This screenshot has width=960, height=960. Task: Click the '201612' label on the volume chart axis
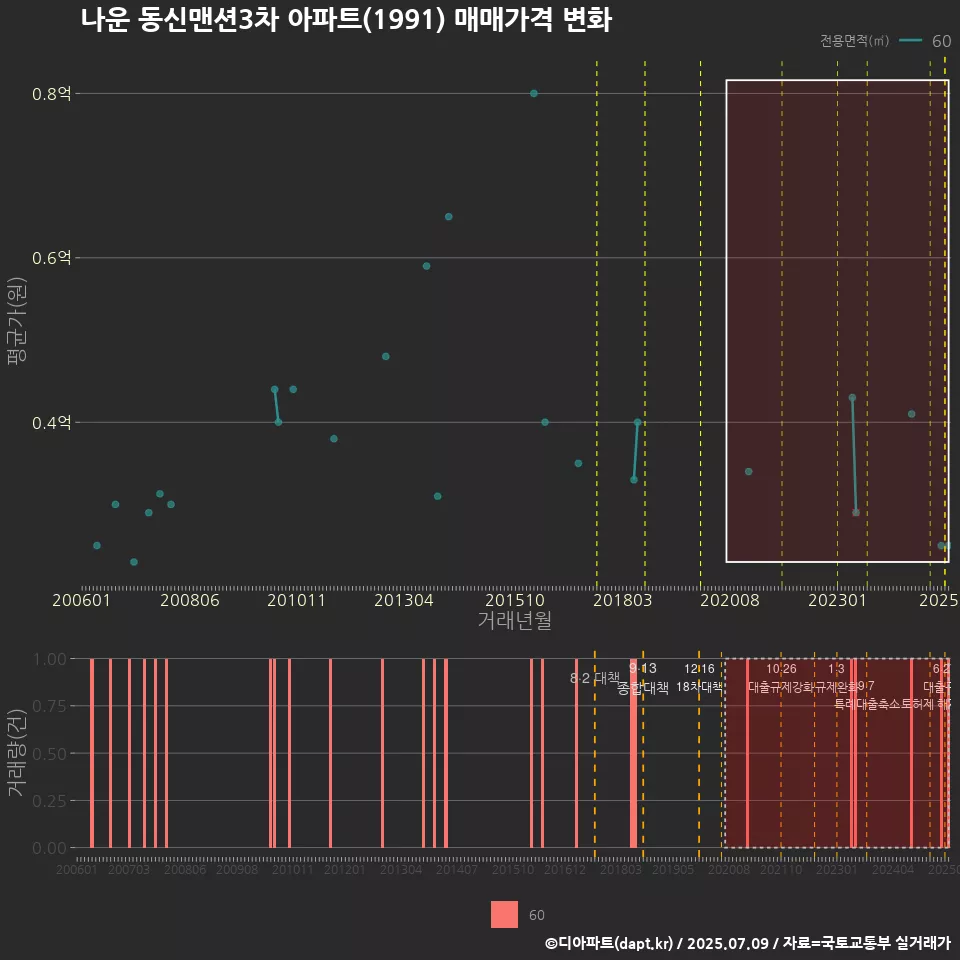(x=564, y=869)
